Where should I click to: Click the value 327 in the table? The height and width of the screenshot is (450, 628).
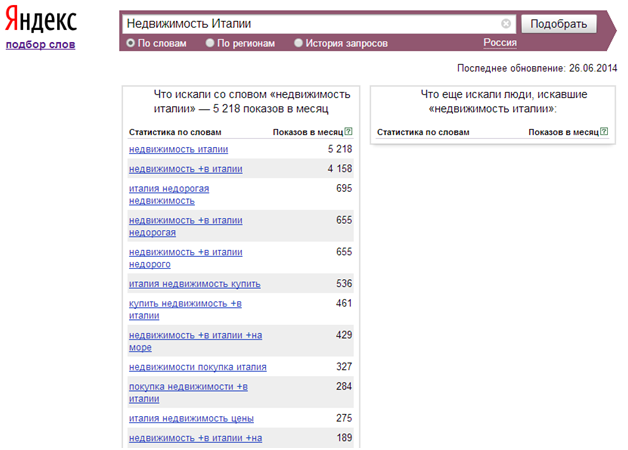pos(344,366)
